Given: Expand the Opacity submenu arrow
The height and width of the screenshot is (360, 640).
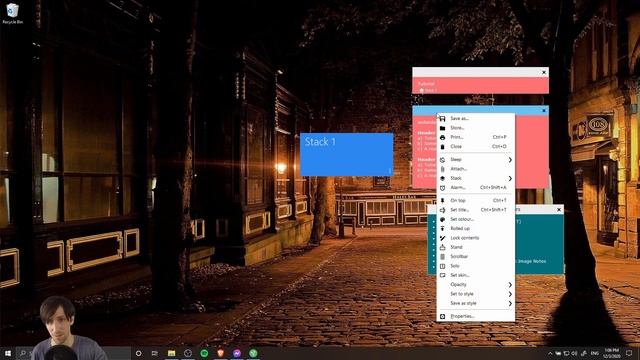Looking at the screenshot, I should (x=510, y=284).
